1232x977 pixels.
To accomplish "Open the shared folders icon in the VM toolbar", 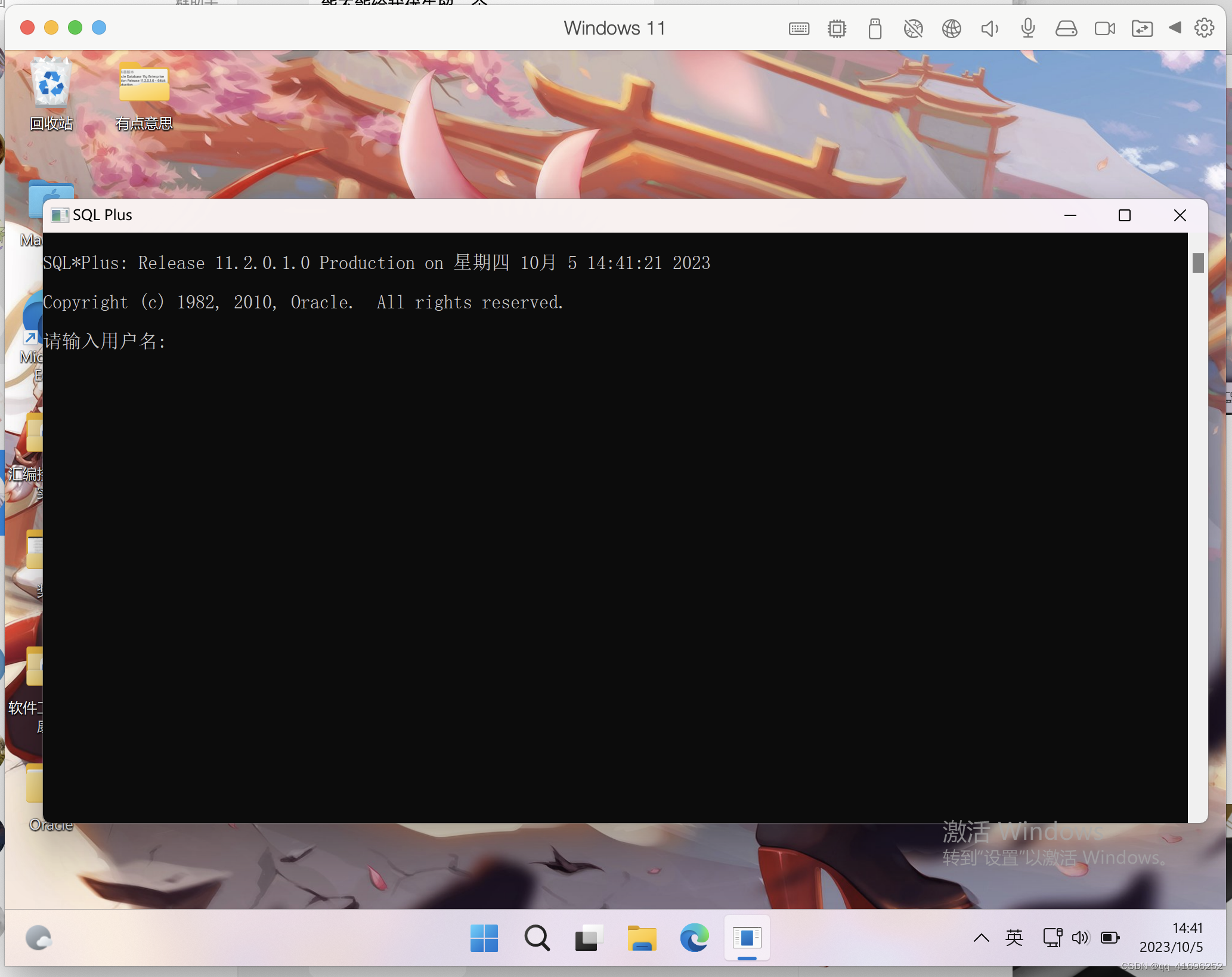I will coord(1142,27).
